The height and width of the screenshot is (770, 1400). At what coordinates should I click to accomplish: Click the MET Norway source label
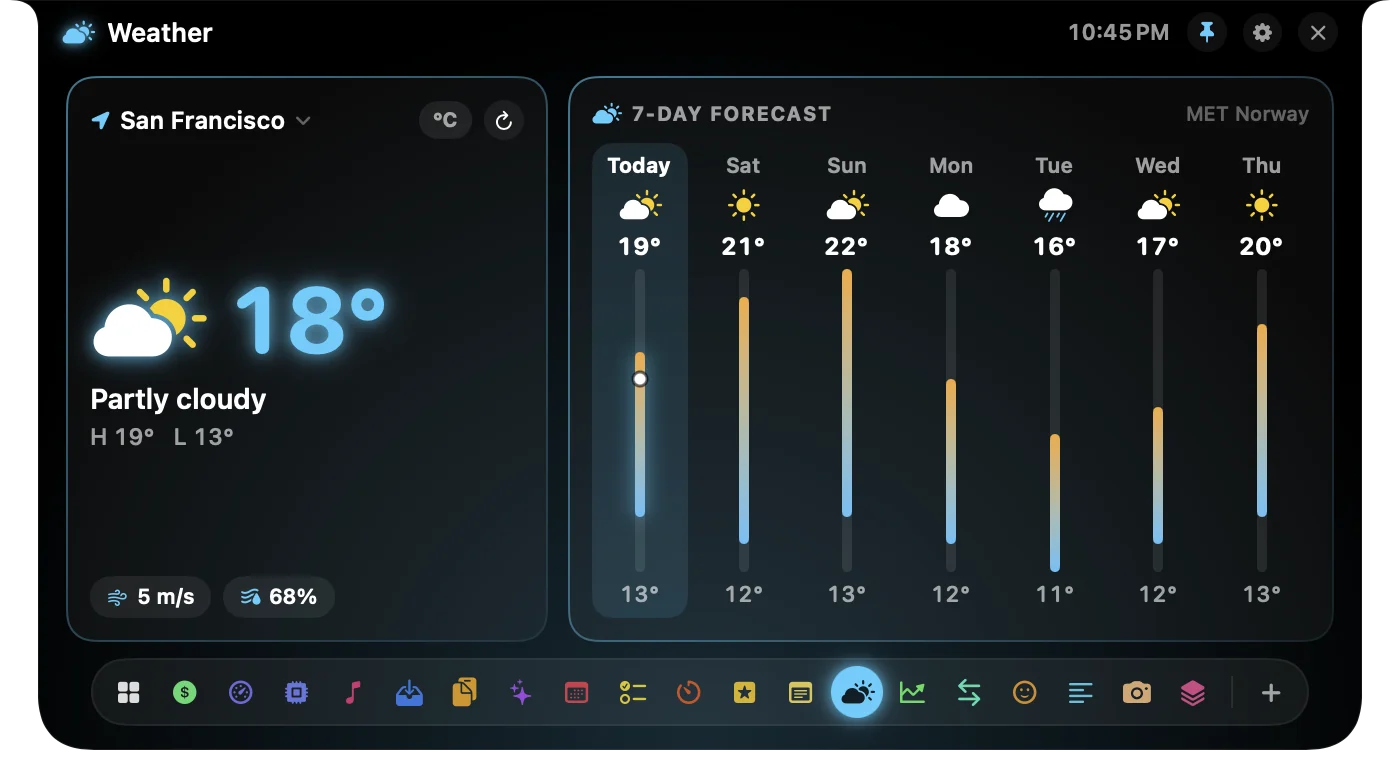click(x=1247, y=114)
